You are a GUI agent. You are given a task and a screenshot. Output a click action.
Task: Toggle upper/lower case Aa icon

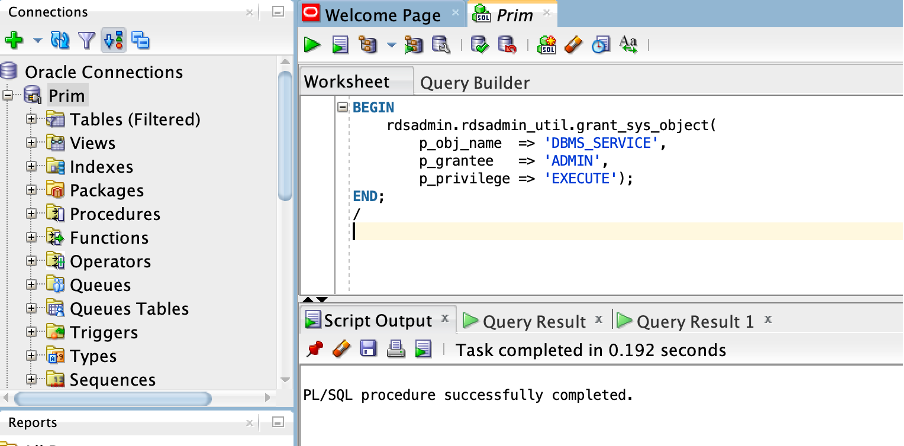click(628, 44)
